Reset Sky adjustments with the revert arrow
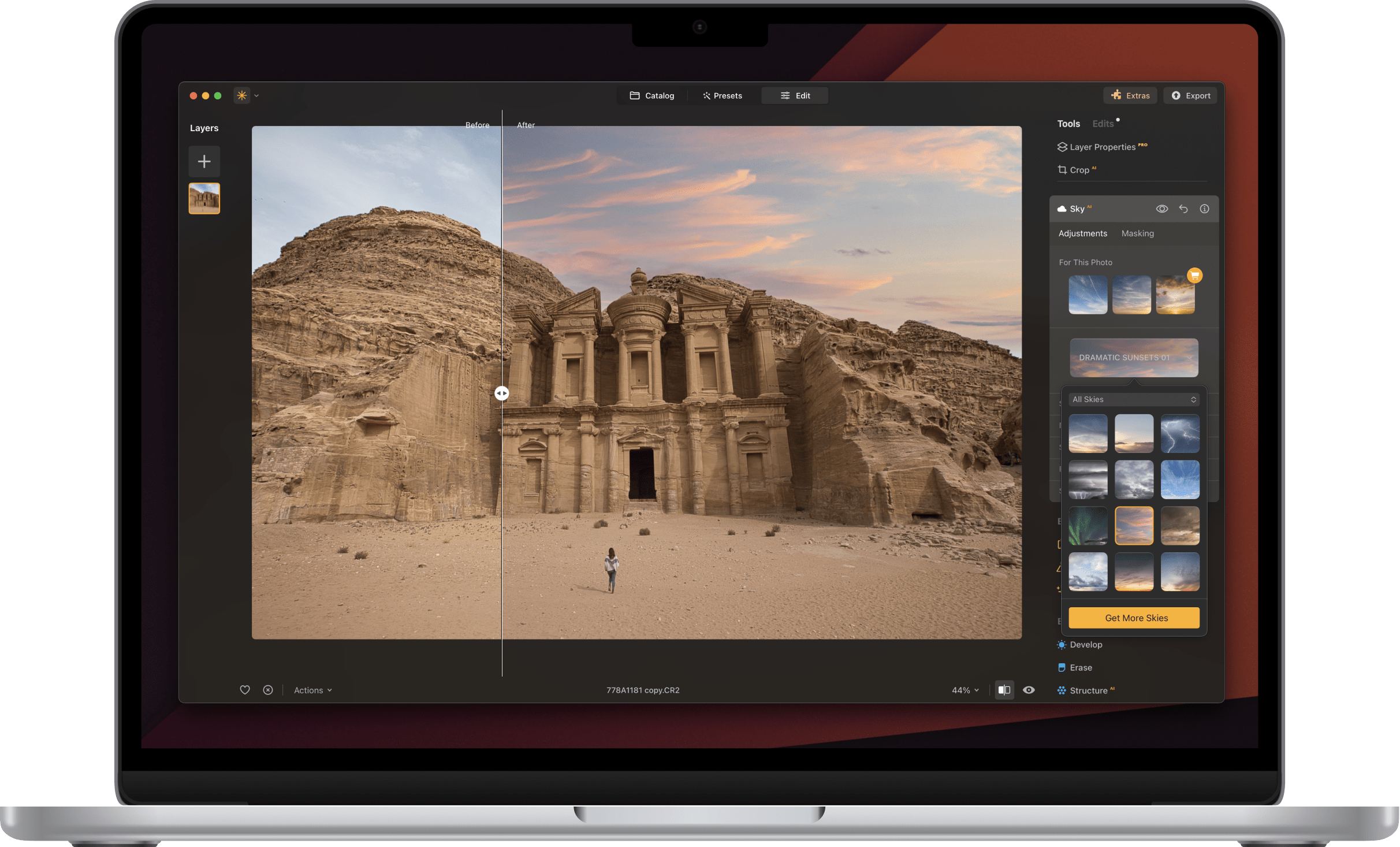The image size is (1400, 847). coord(1183,209)
